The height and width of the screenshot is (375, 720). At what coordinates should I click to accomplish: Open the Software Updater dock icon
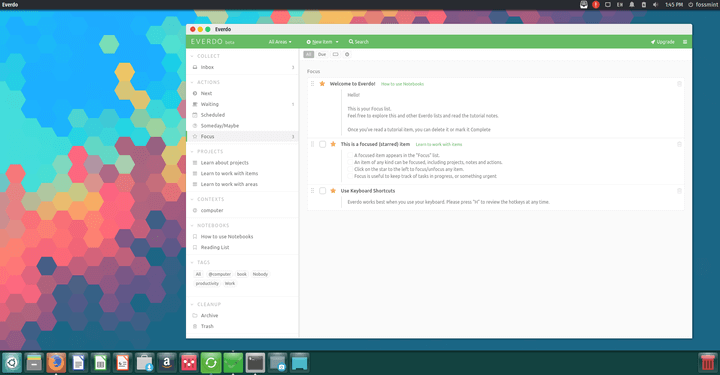[211, 363]
